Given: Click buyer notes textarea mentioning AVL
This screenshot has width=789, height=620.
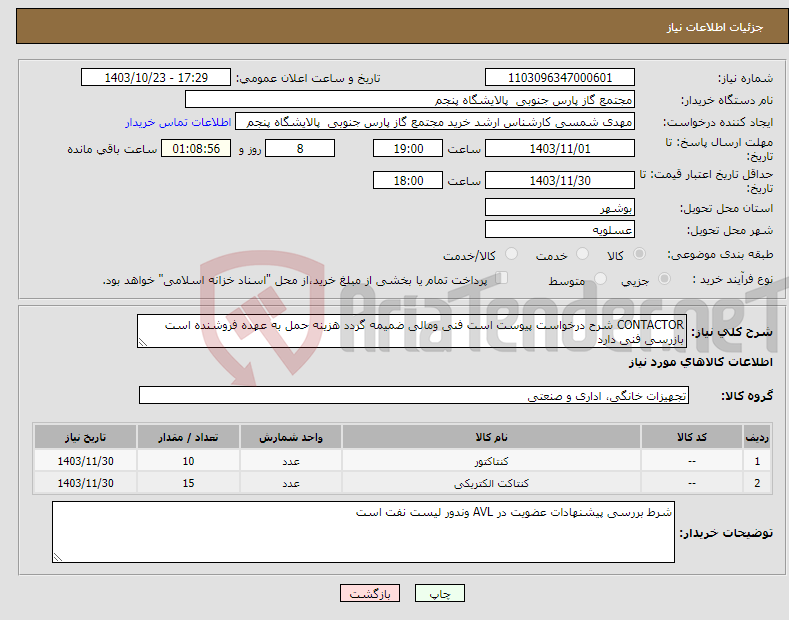Looking at the screenshot, I should (363, 532).
